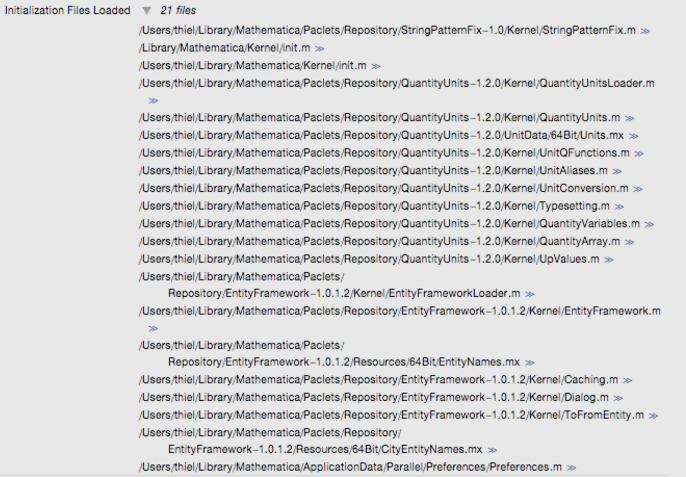Open the arrow icon after Dialog.m
Image resolution: width=686 pixels, height=477 pixels.
pos(618,398)
